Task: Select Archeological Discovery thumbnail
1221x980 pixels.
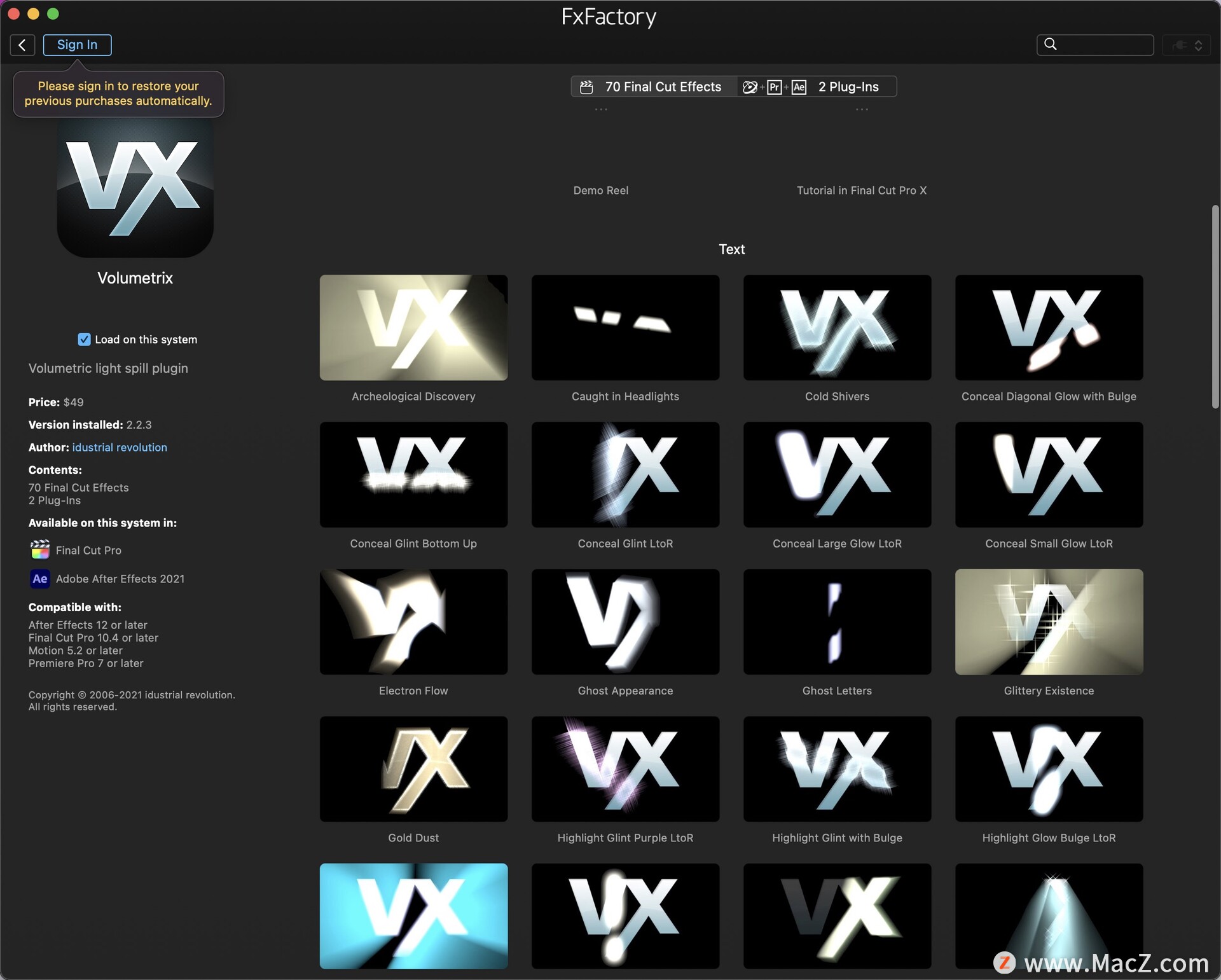Action: pyautogui.click(x=413, y=328)
